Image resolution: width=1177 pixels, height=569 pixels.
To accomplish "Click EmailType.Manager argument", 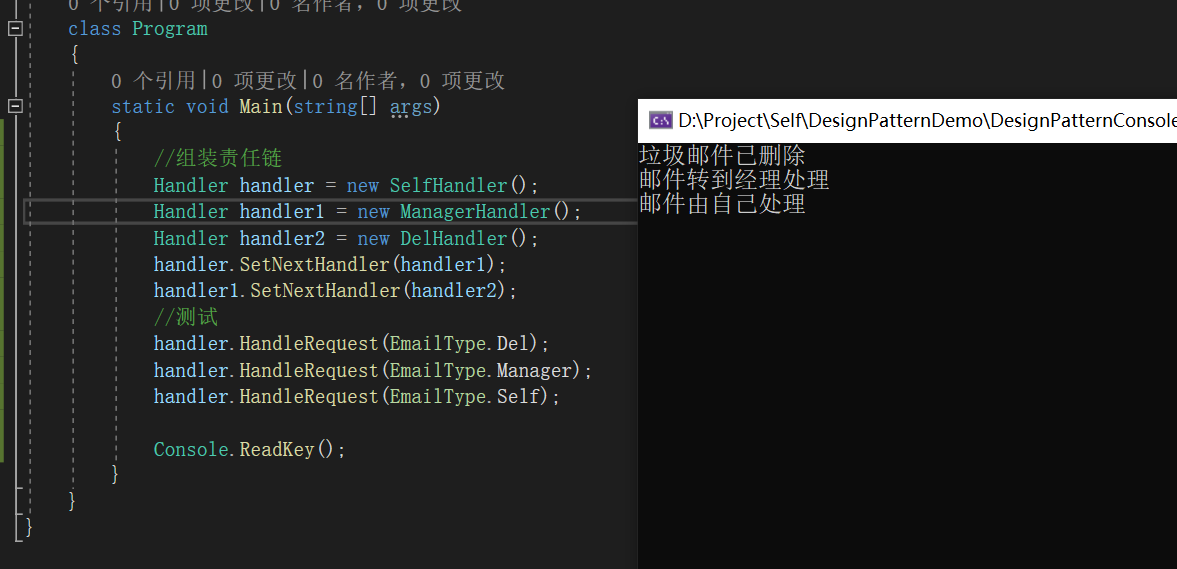I will click(x=480, y=371).
